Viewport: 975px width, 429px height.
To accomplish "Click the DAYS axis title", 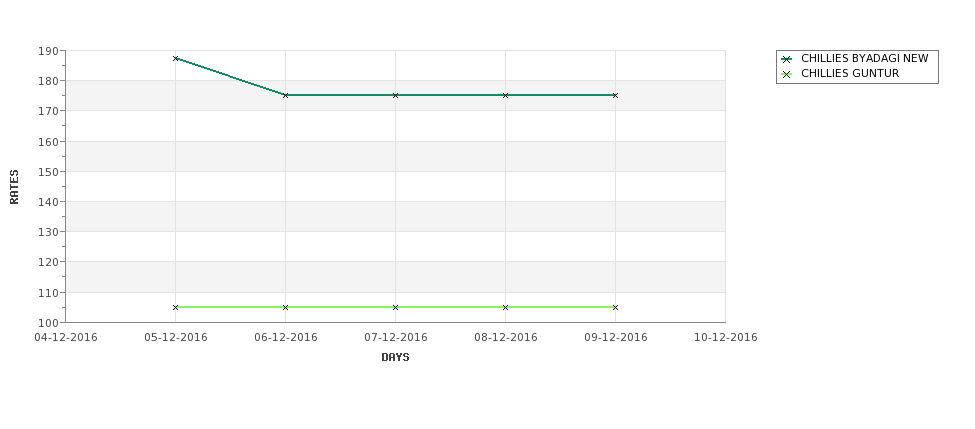I will [395, 357].
